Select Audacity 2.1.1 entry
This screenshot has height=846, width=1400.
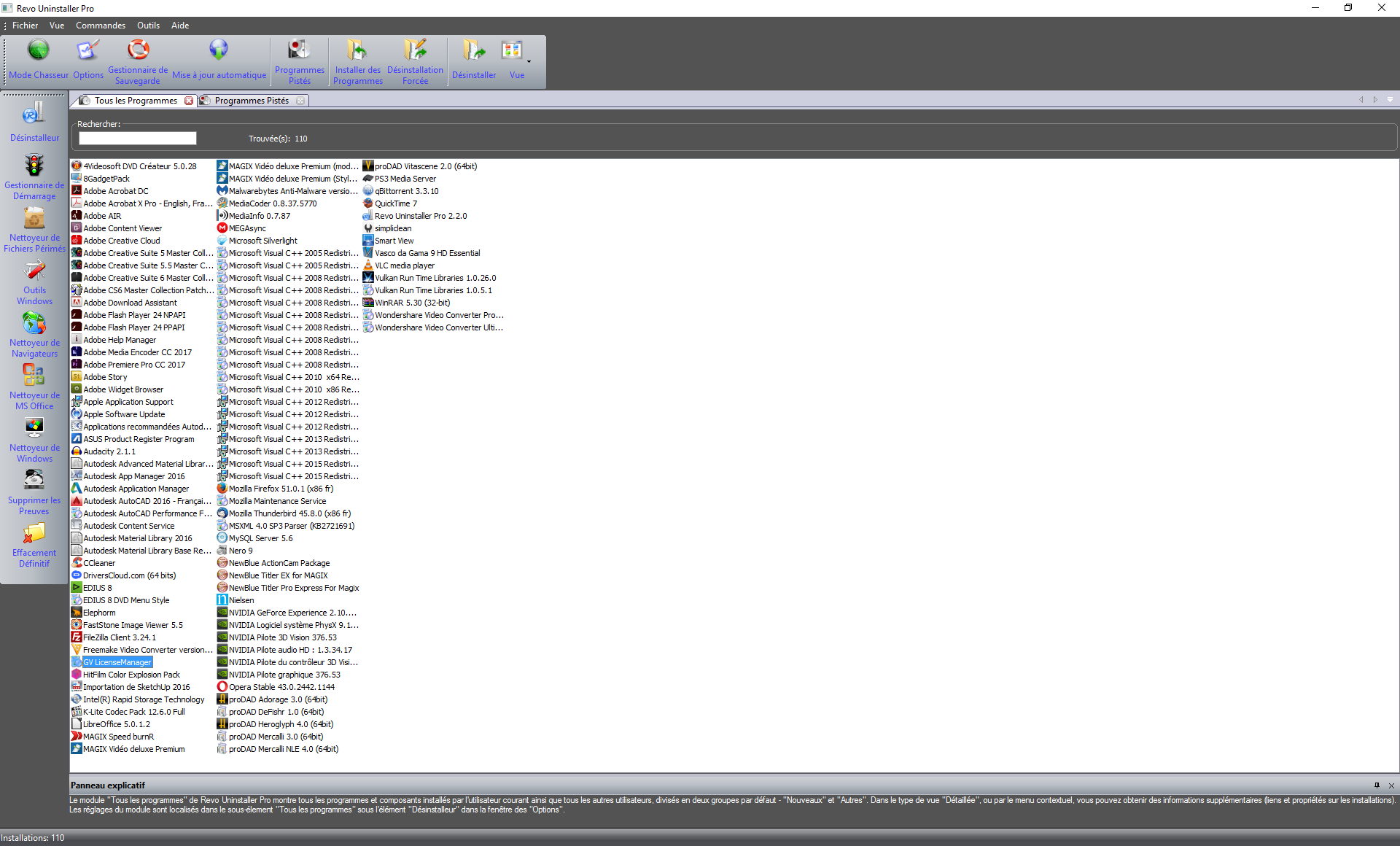tap(104, 451)
